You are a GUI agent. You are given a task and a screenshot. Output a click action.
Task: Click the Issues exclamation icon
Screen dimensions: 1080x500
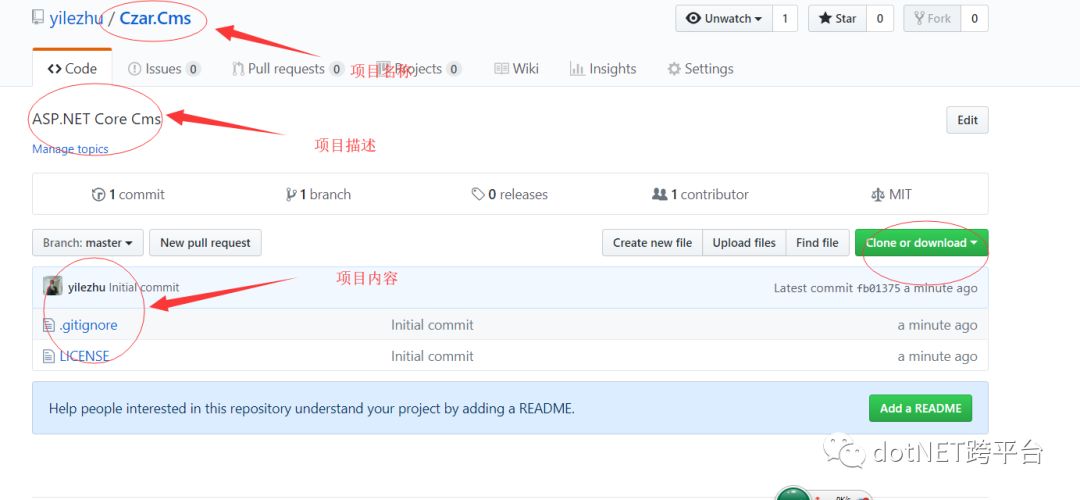pyautogui.click(x=134, y=69)
